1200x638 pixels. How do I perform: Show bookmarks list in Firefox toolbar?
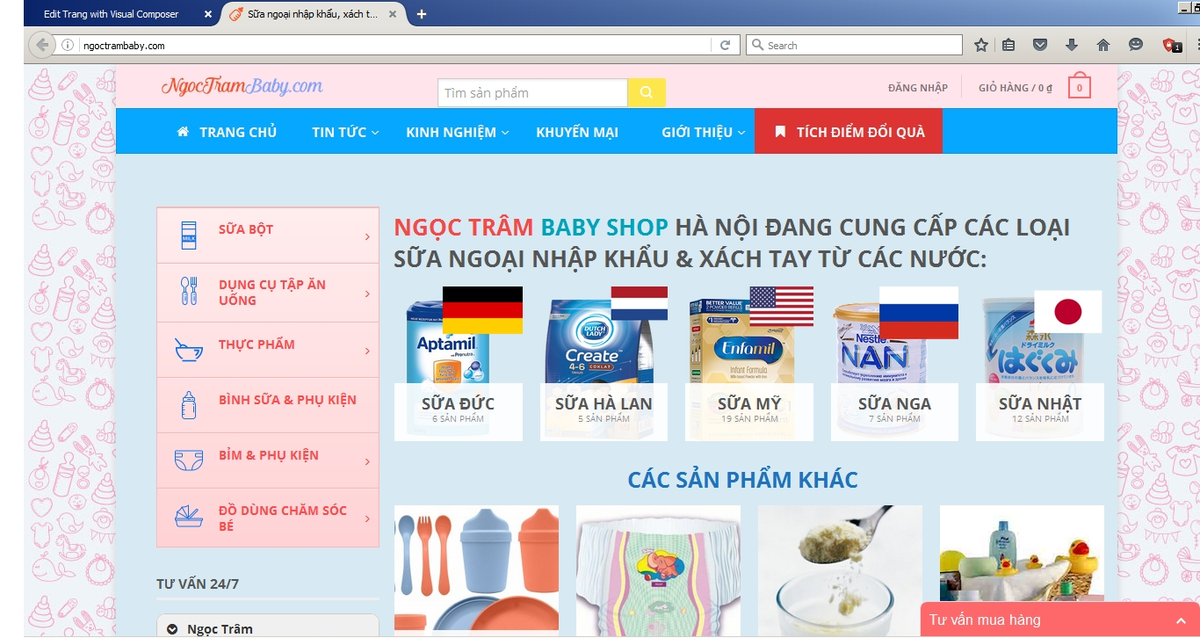(1008, 45)
